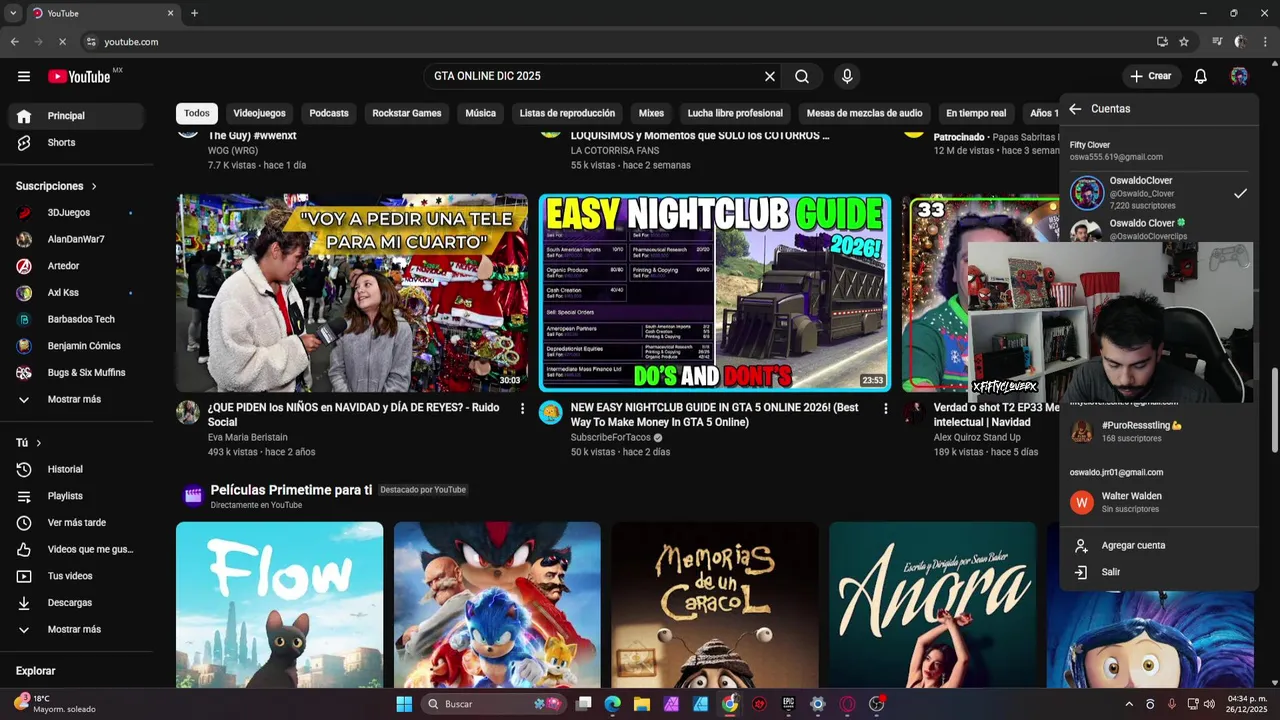Select Salir to sign out

pos(1159,572)
